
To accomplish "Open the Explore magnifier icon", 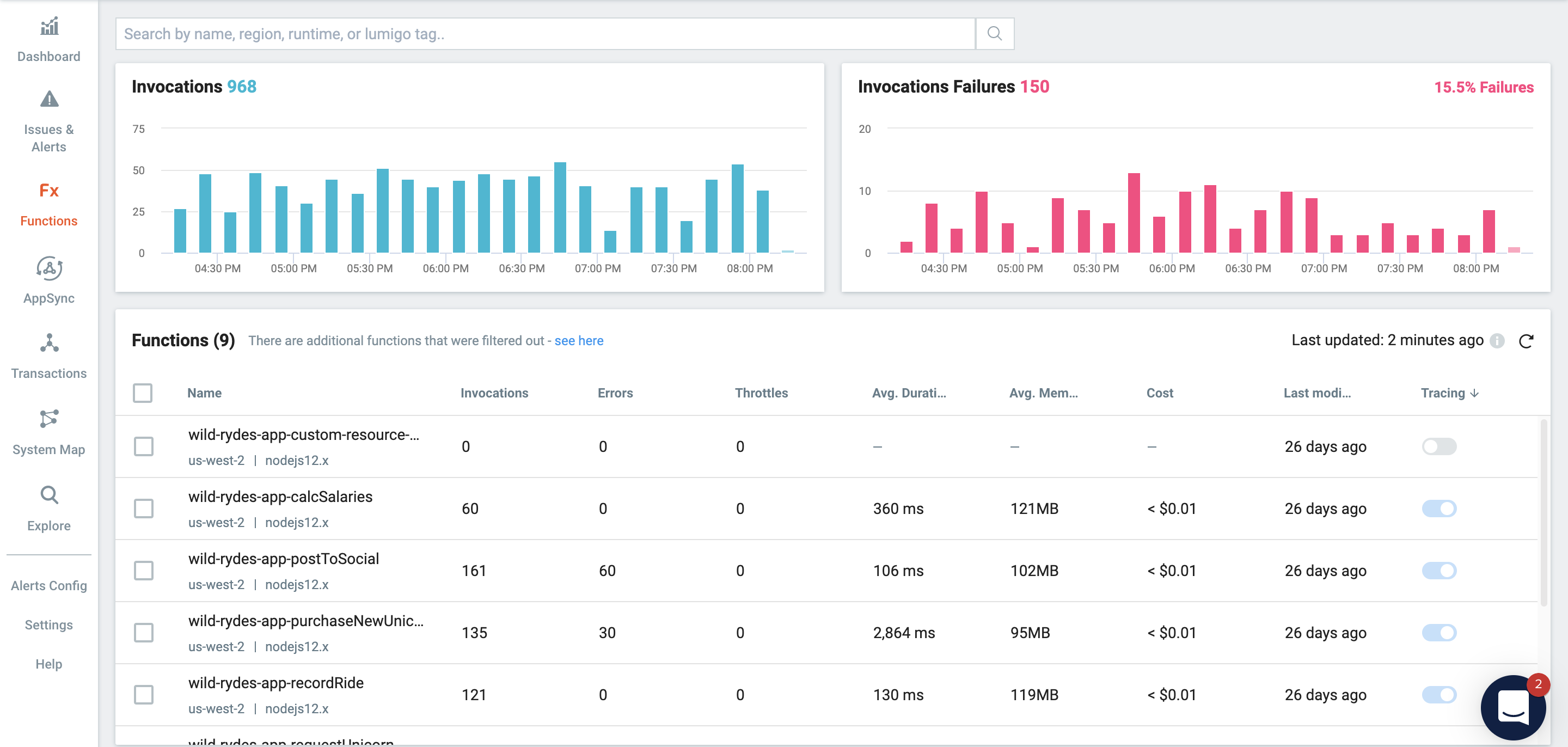I will [48, 495].
